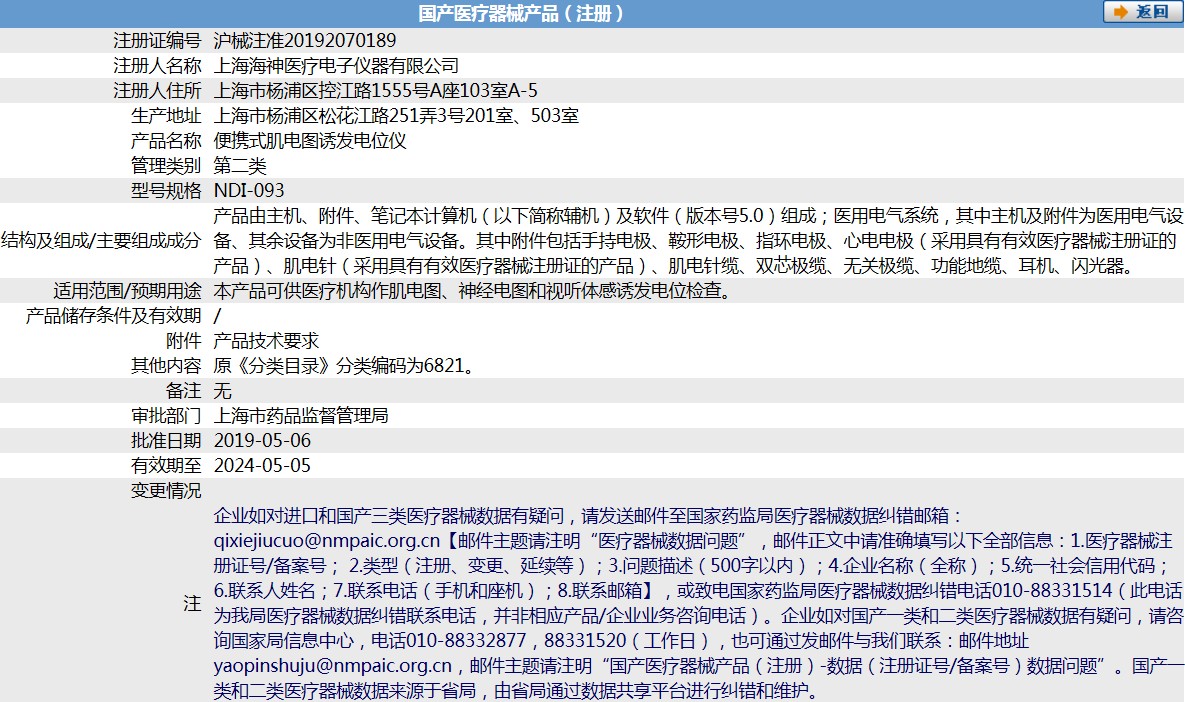Select product name 便携式肌电图诱发电位仪
The width and height of the screenshot is (1185, 702).
coord(310,141)
